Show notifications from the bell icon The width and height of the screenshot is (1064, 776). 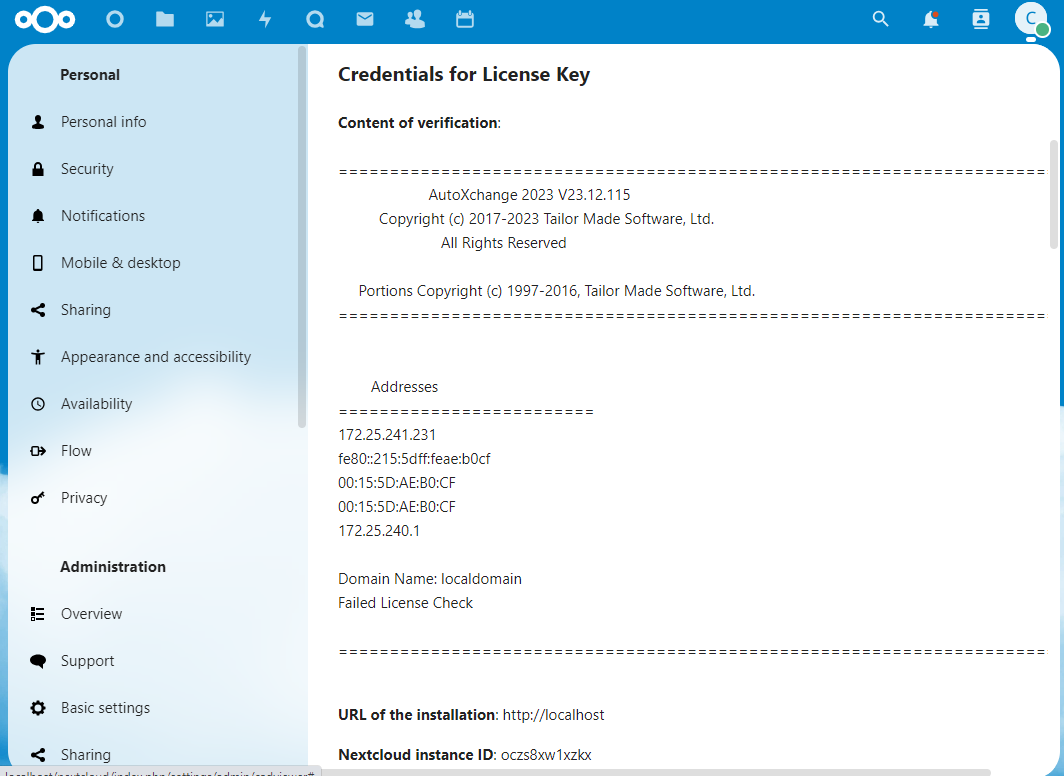point(931,20)
